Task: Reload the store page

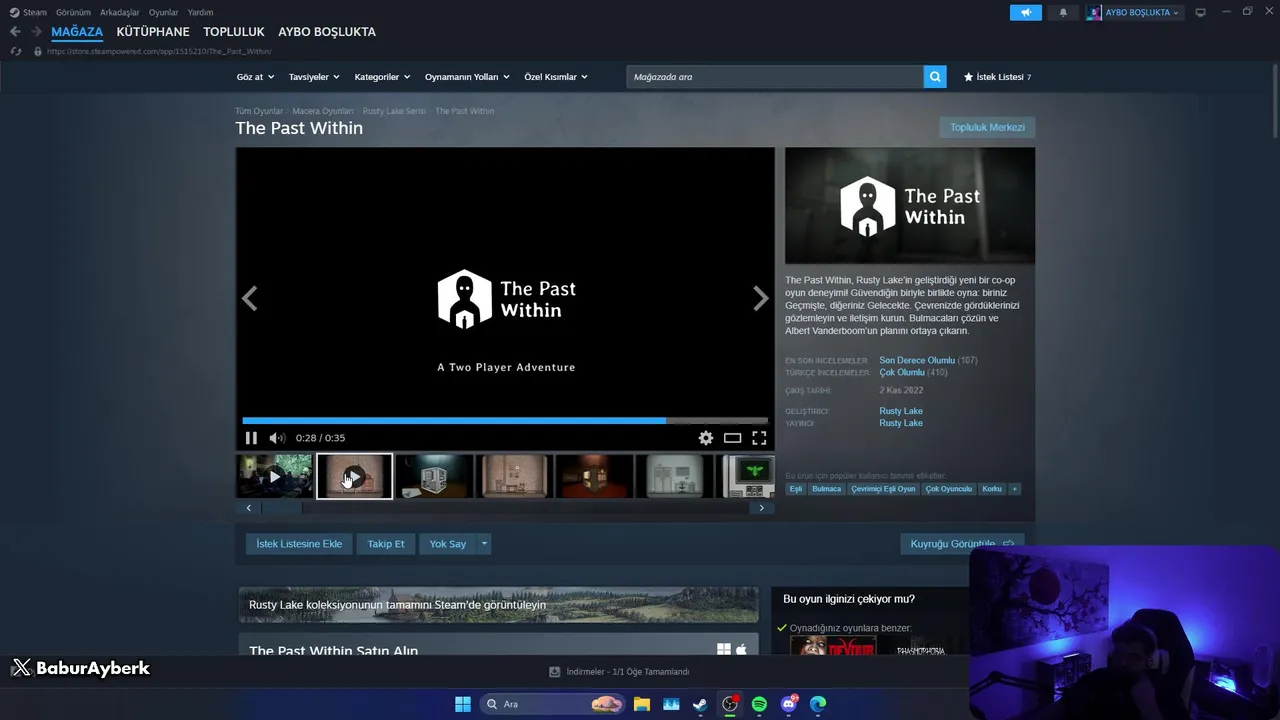Action: pos(15,51)
